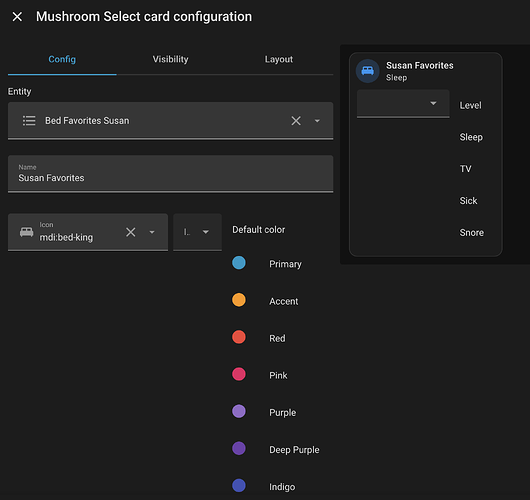
Task: Open the icon color dropdown
Action: click(x=197, y=232)
